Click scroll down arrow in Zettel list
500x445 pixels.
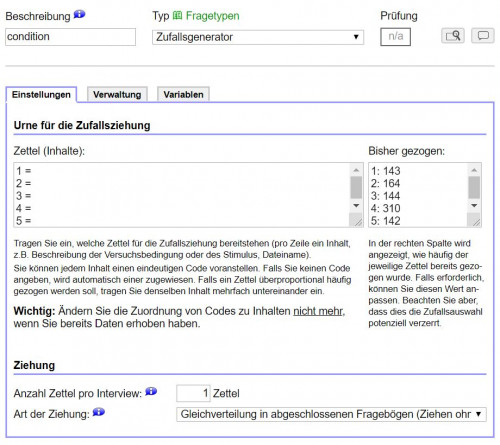tap(356, 206)
